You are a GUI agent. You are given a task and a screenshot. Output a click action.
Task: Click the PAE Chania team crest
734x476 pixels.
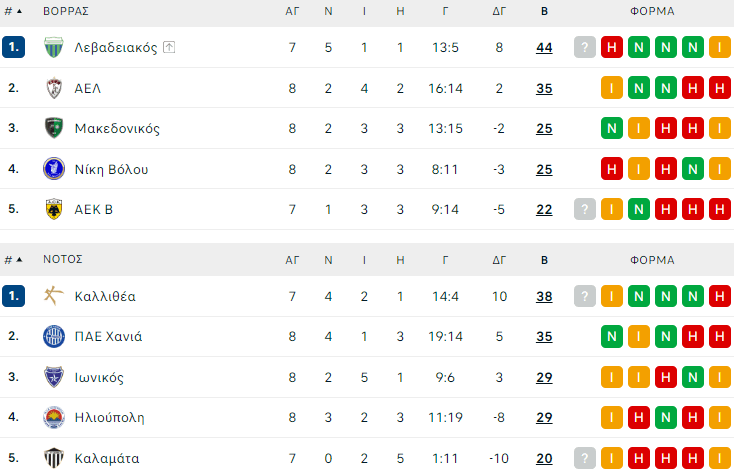(x=54, y=336)
